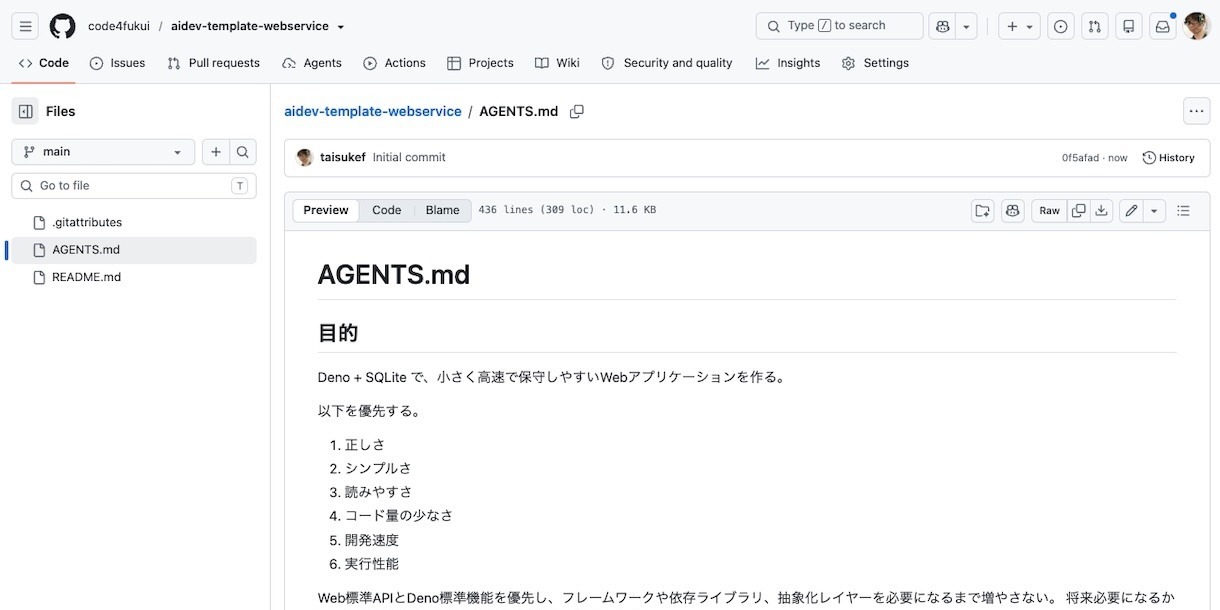The image size is (1220, 610).
Task: Switch to the Code tab
Action: pos(44,63)
